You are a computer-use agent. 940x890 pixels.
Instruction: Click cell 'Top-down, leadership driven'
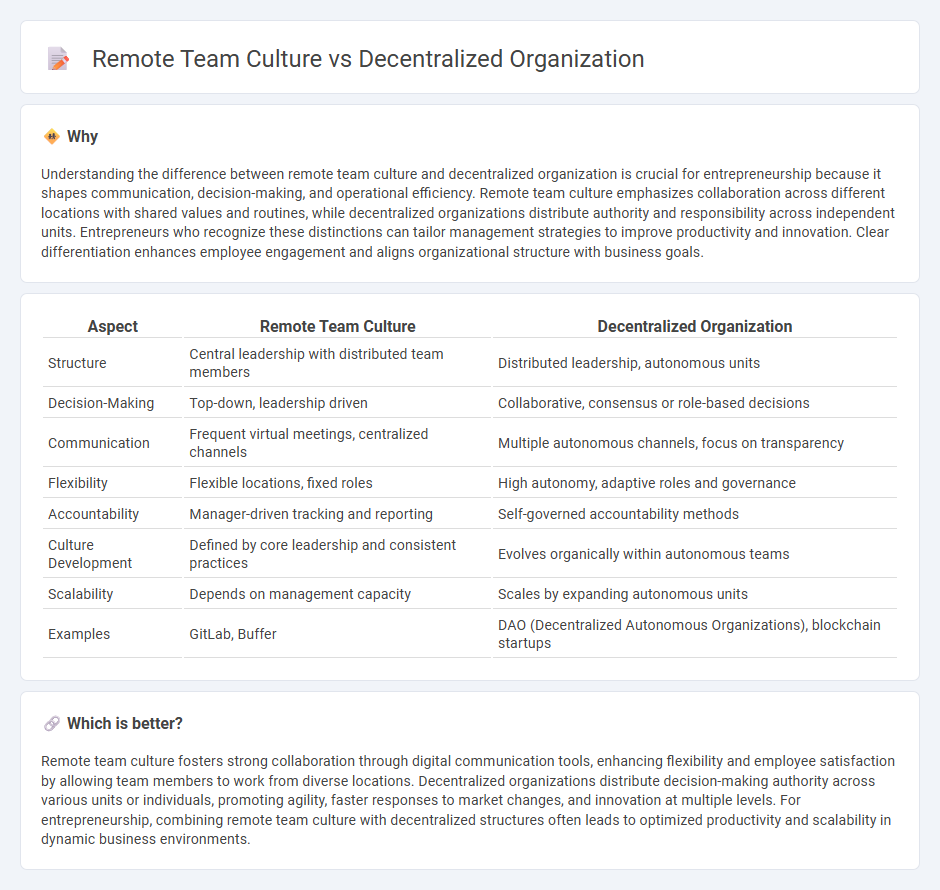click(x=338, y=403)
